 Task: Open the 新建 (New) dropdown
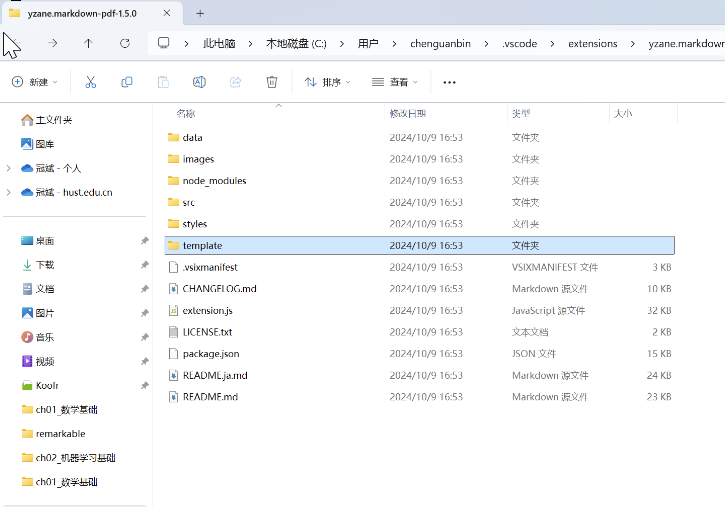tap(35, 82)
